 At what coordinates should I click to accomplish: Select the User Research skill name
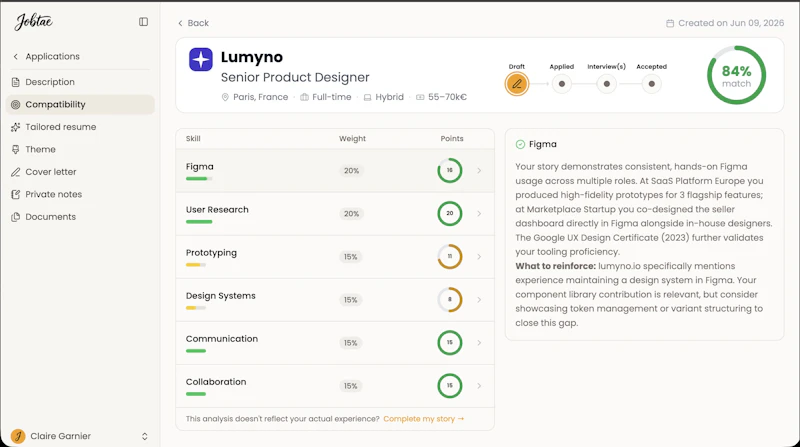click(x=217, y=209)
